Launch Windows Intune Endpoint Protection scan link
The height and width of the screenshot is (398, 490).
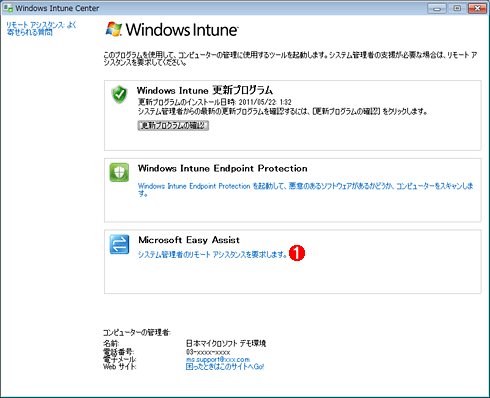[x=306, y=189]
